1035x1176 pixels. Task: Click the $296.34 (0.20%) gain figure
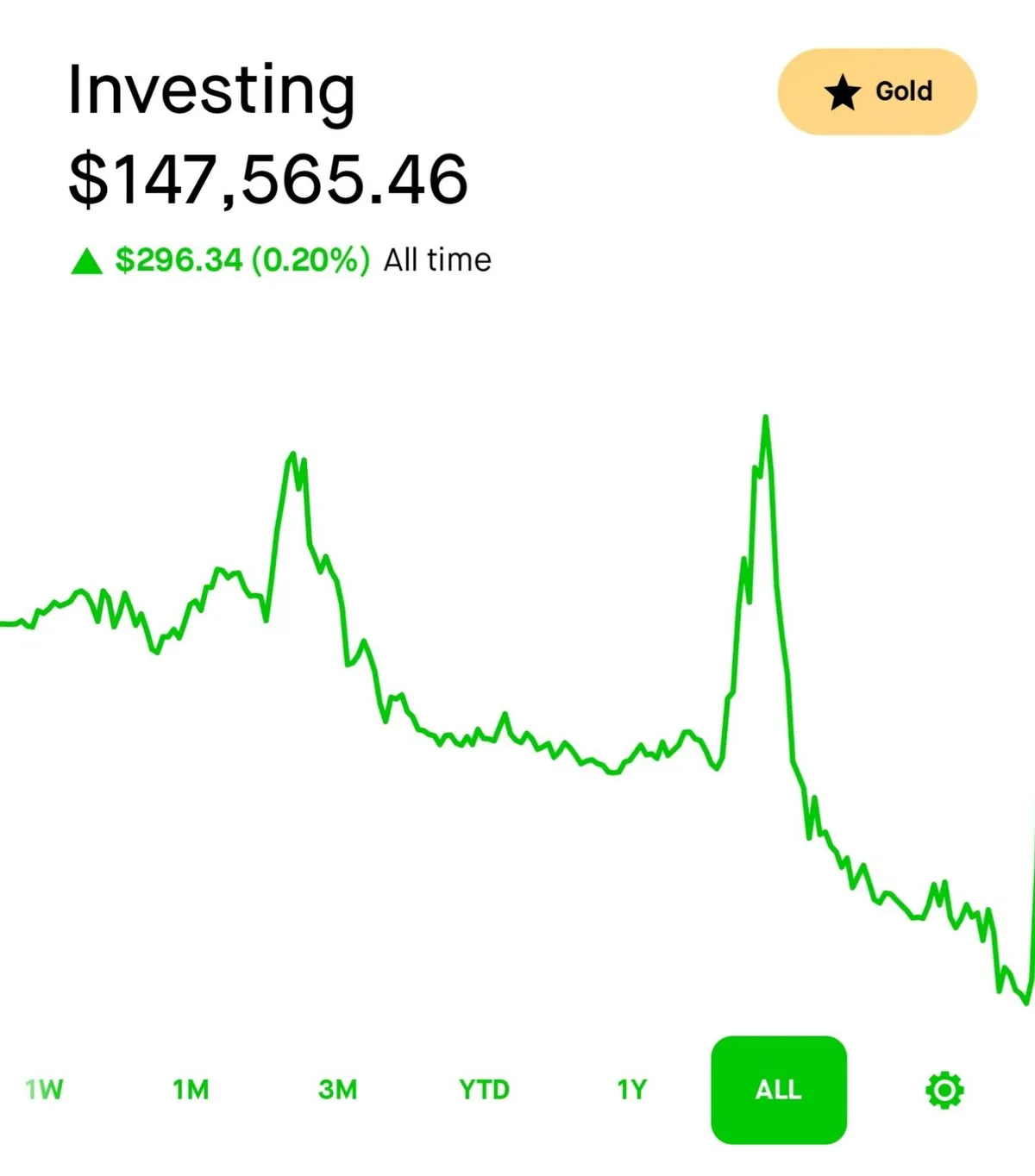point(242,260)
